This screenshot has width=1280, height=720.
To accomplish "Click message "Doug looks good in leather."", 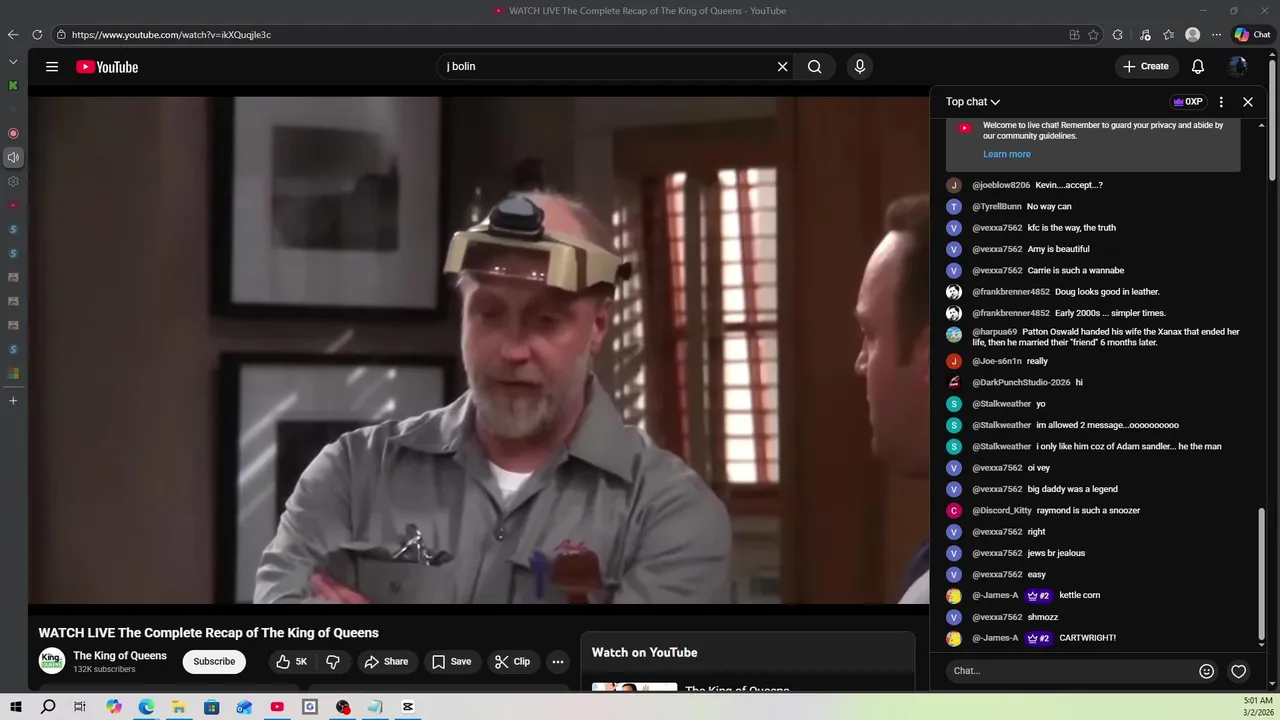I will coord(1107,292).
